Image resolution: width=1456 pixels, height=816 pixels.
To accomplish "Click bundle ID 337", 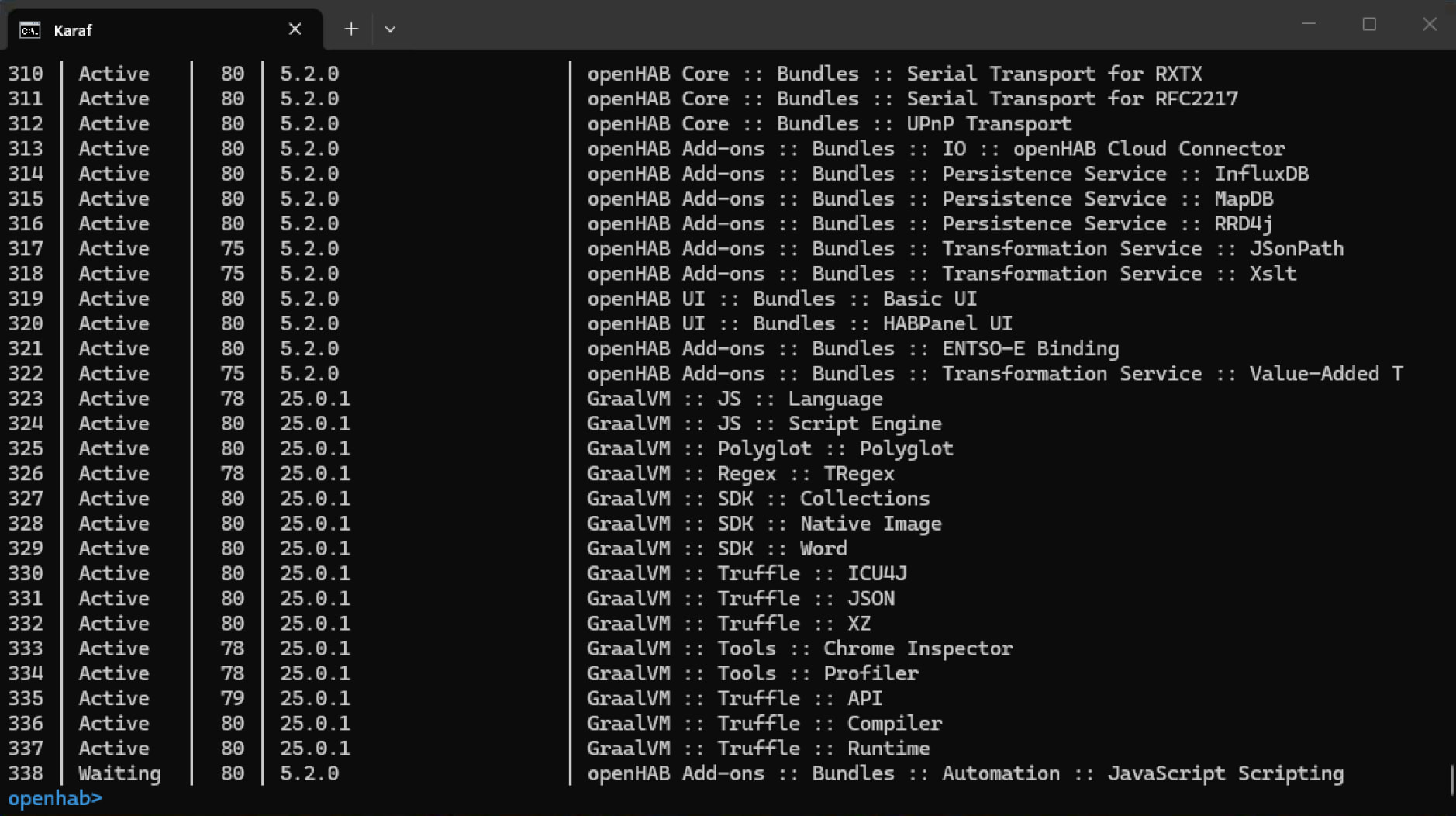I will (x=26, y=748).
